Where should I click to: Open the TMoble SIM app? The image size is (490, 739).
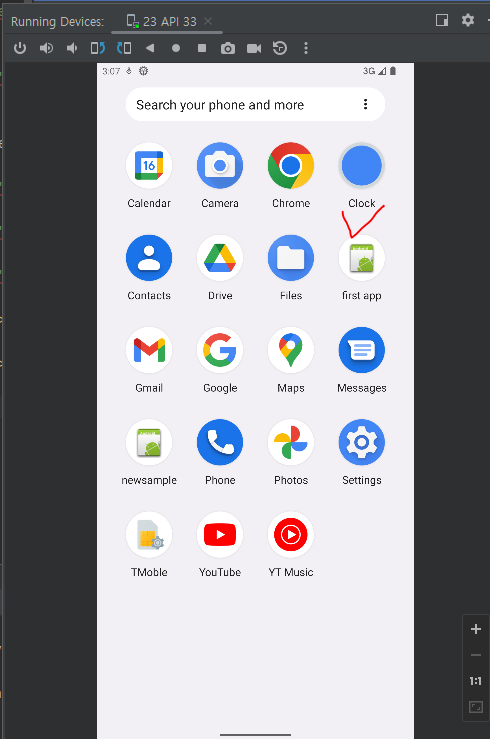click(149, 534)
